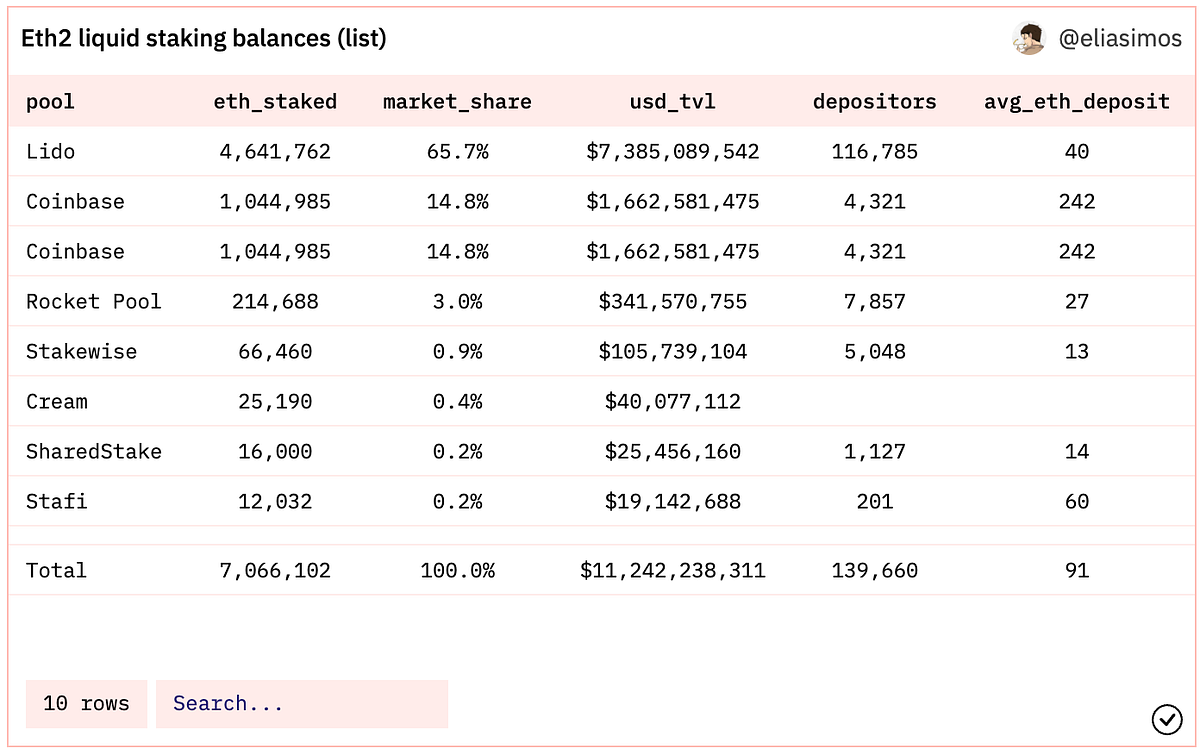Select the $40,077,112 TVL cell
Screen dimensions: 1200x748
click(673, 402)
